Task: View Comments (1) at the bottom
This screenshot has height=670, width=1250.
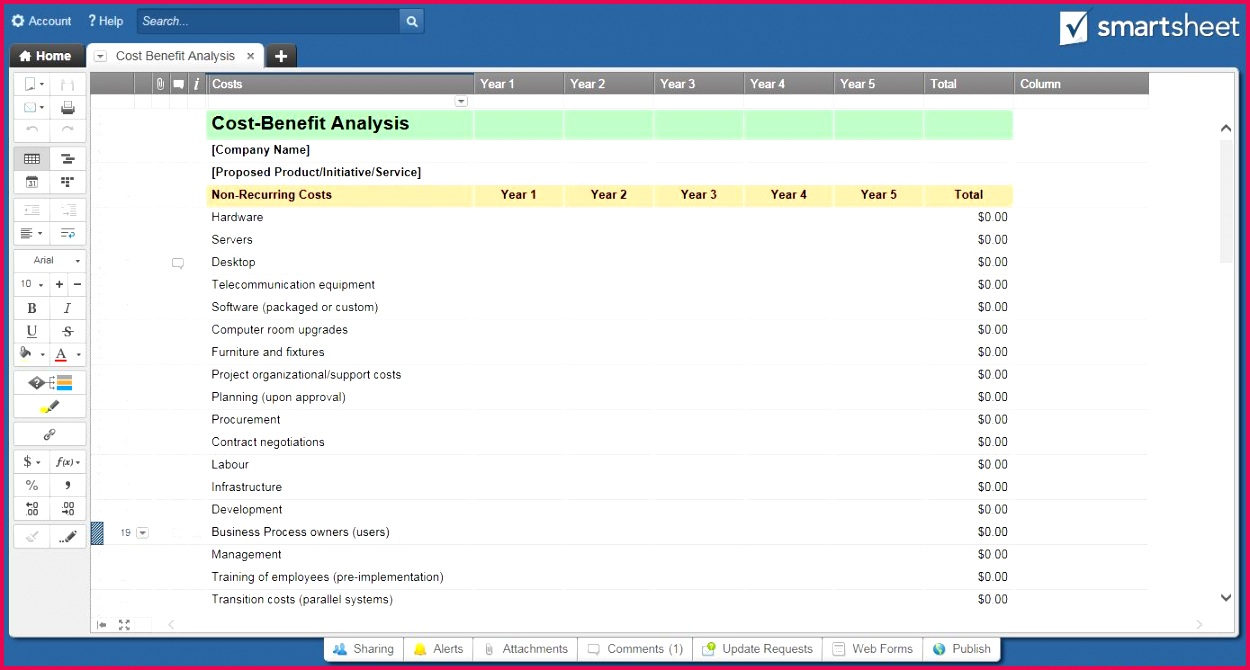Action: point(634,648)
